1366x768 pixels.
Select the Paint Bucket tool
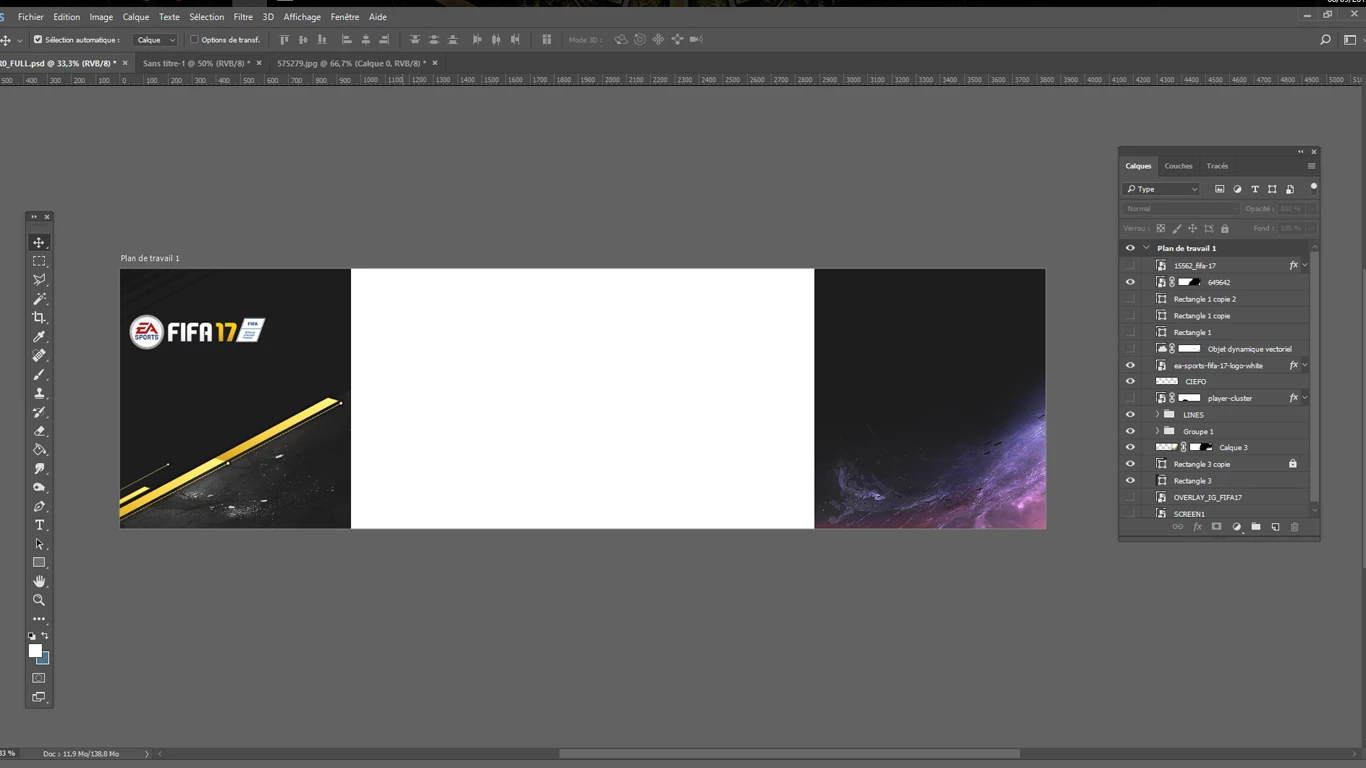click(x=39, y=450)
